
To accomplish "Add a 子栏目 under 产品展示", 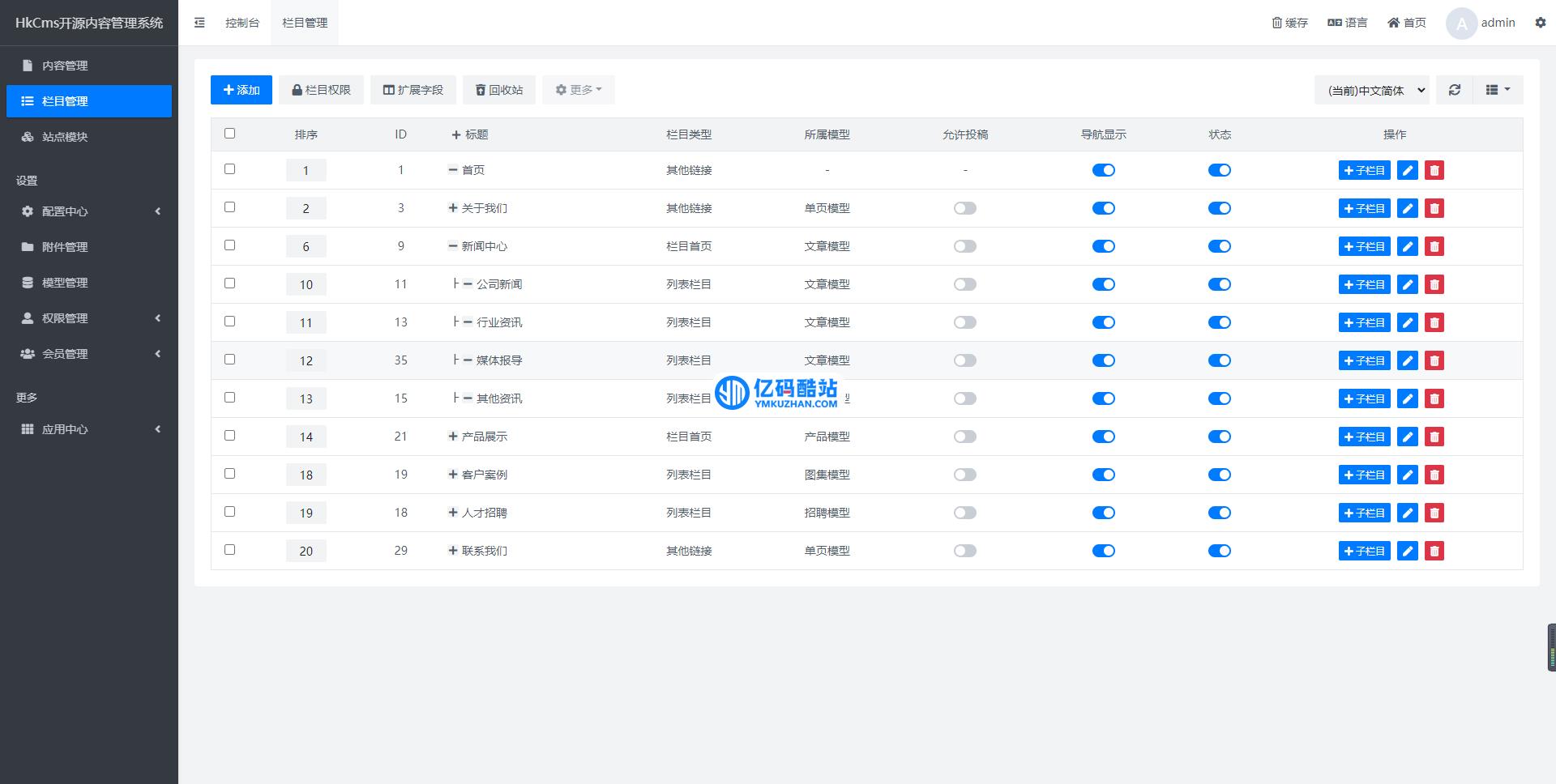I will [1365, 437].
